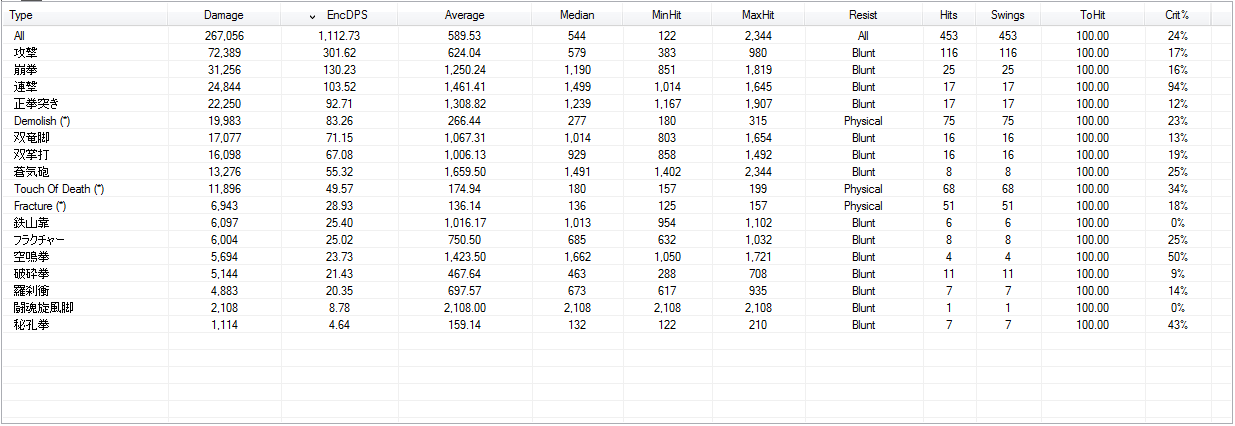Select the All summary row
Image resolution: width=1235 pixels, height=426 pixels.
pyautogui.click(x=616, y=36)
